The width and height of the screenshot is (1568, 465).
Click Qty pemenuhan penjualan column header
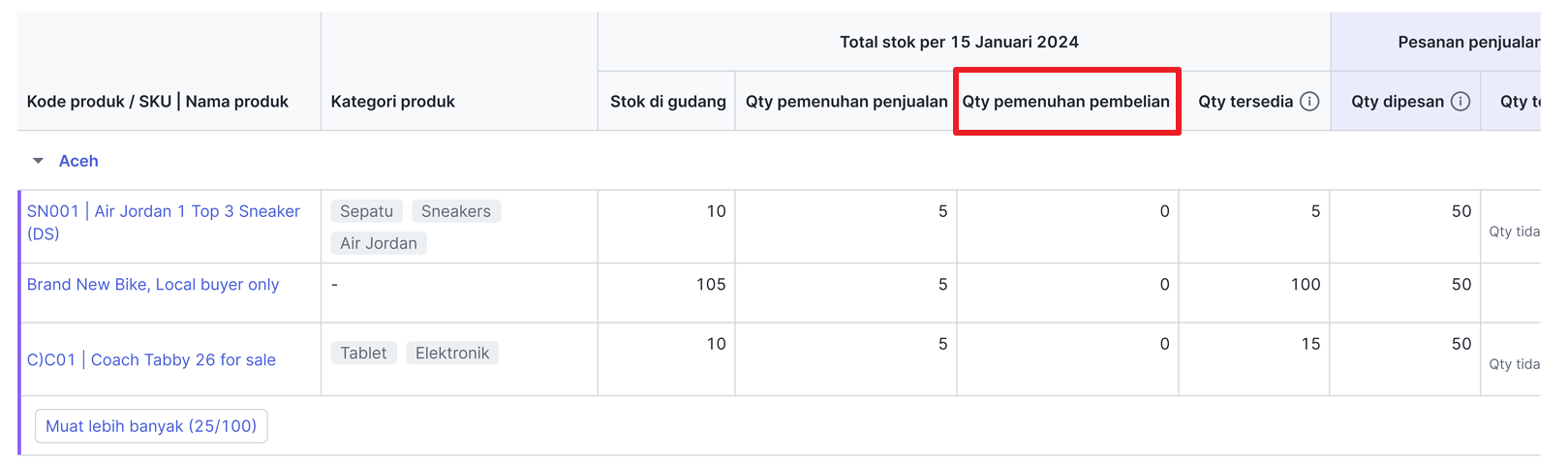[x=846, y=102]
